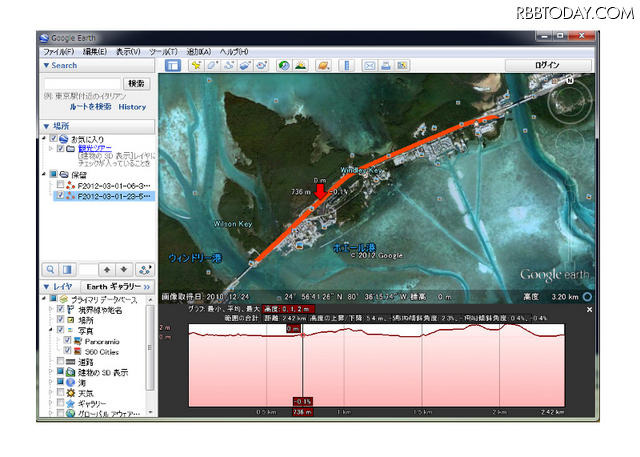Switch planets with the Saturn icon
The image size is (640, 457).
coord(323,65)
